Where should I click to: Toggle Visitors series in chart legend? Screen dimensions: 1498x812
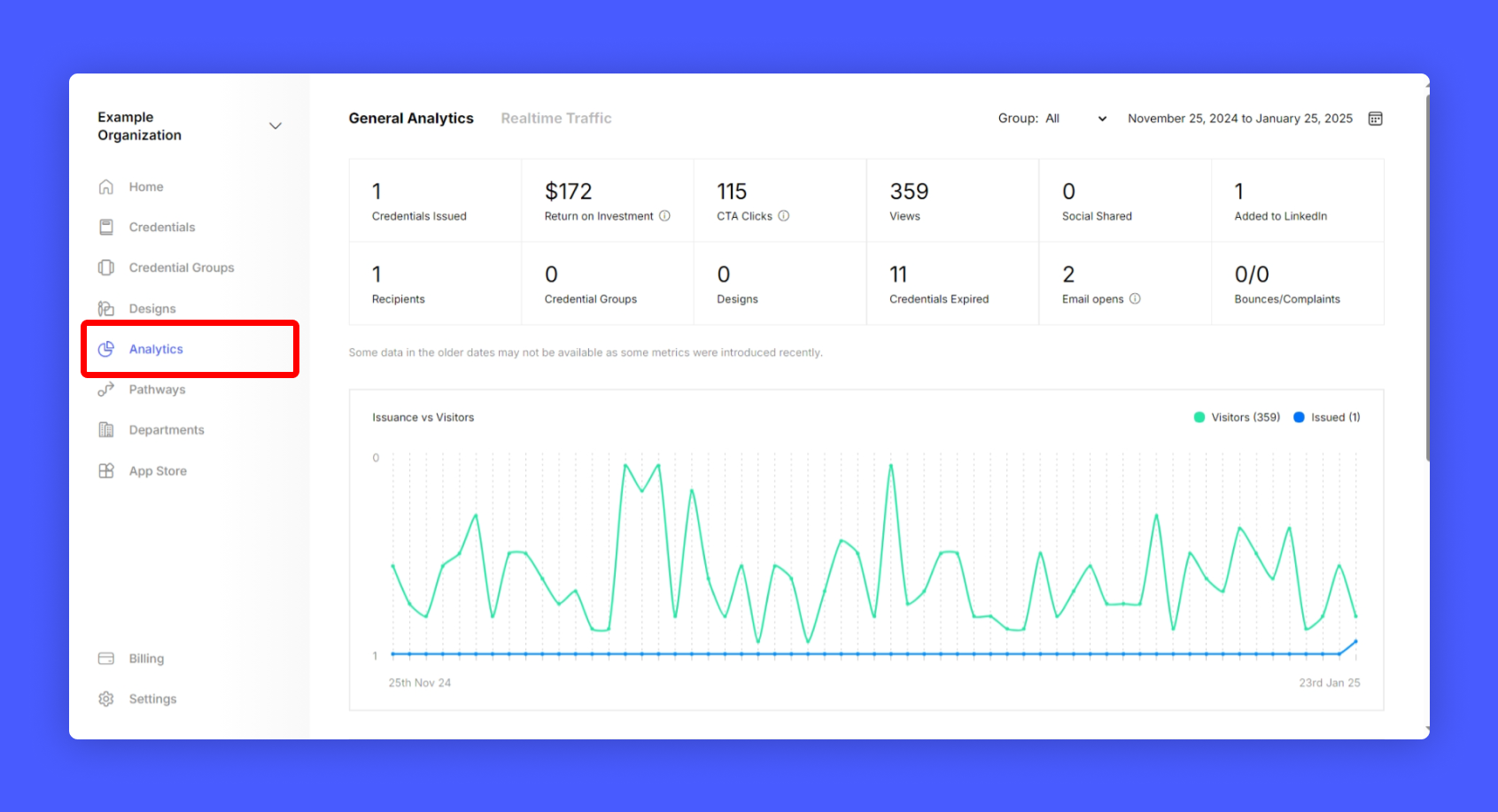coord(1237,417)
